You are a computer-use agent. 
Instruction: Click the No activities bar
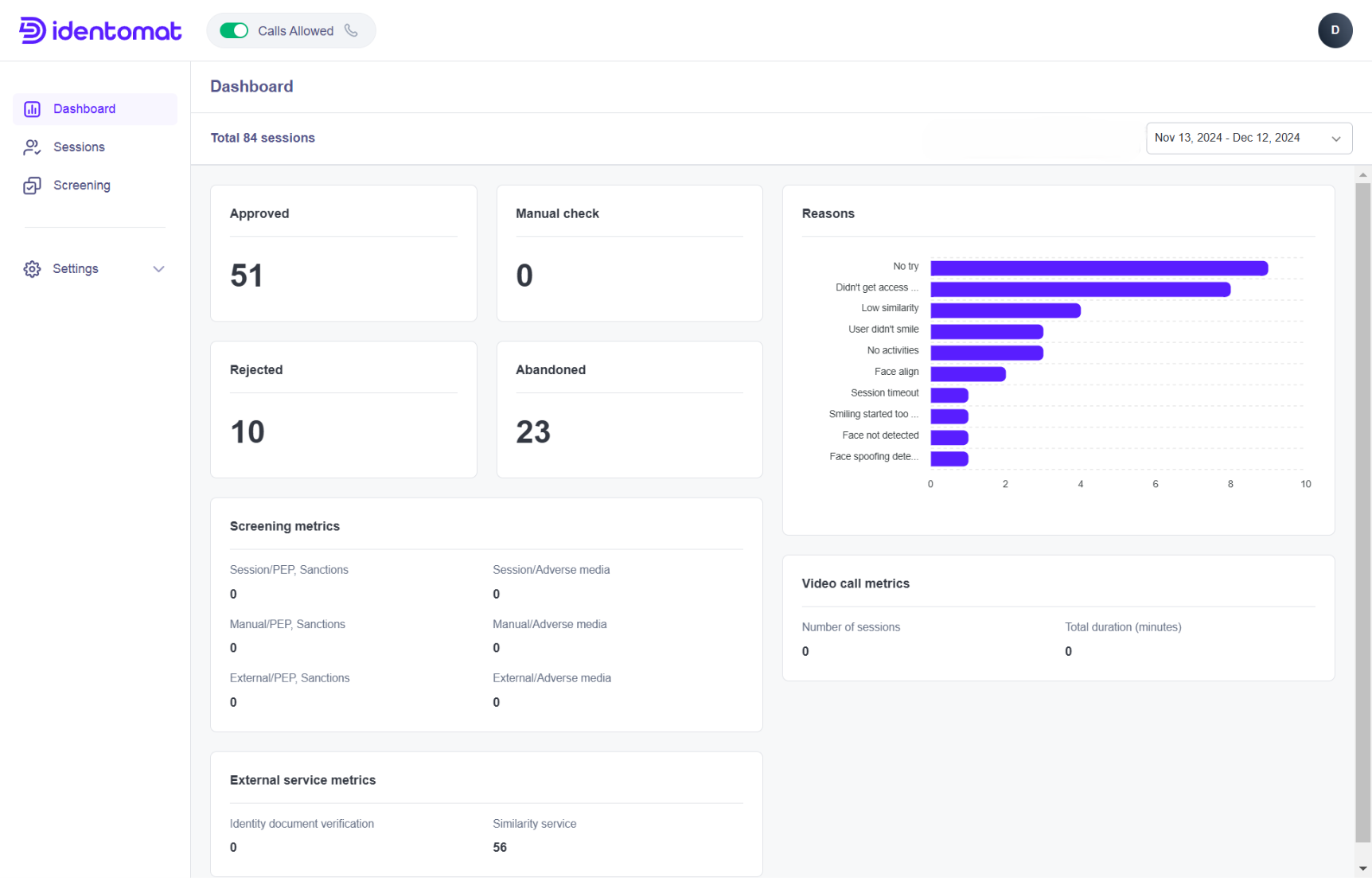click(987, 353)
